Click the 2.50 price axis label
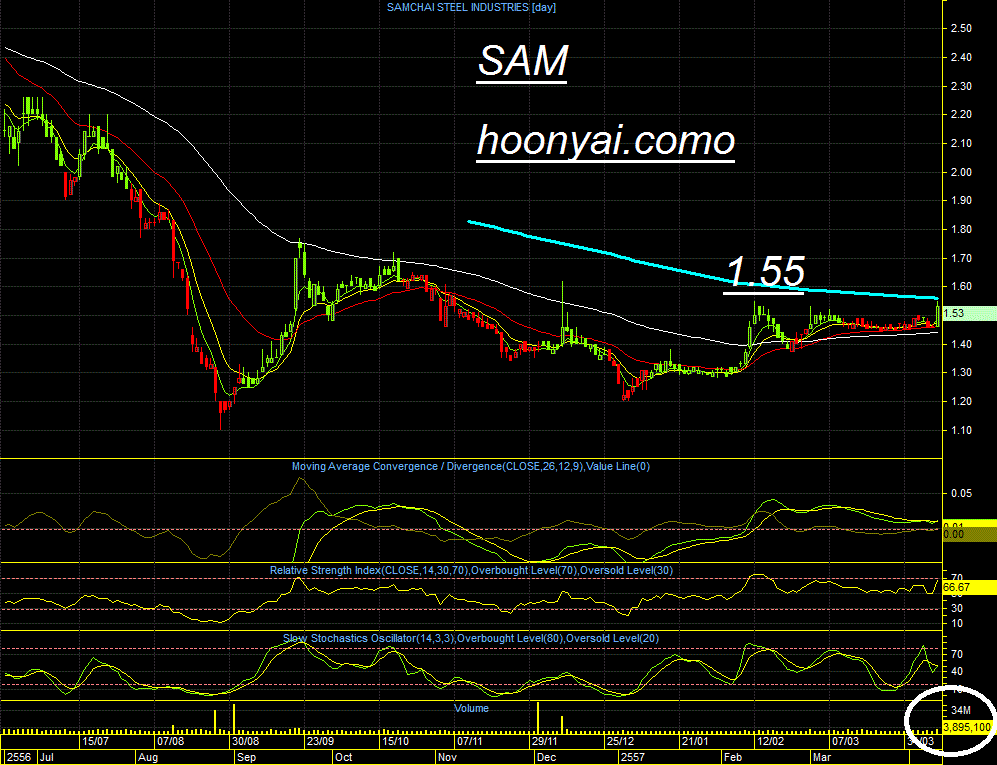 (961, 29)
